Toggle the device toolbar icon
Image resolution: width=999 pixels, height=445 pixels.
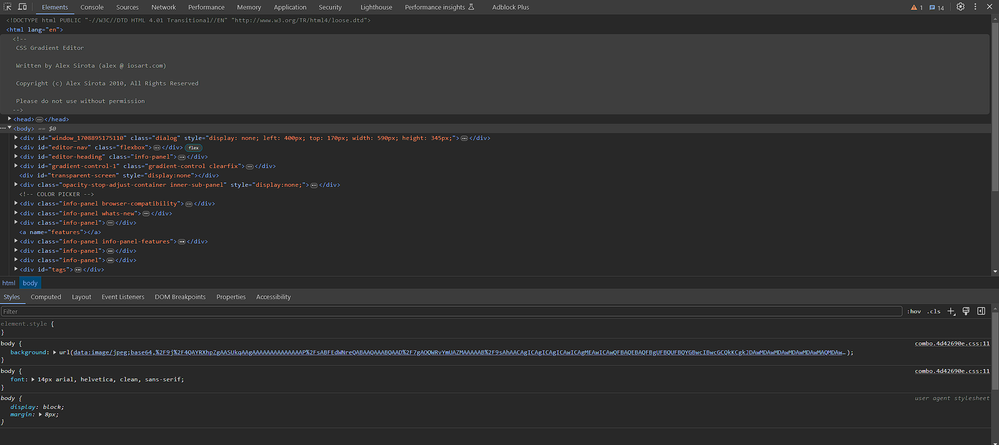click(x=22, y=7)
